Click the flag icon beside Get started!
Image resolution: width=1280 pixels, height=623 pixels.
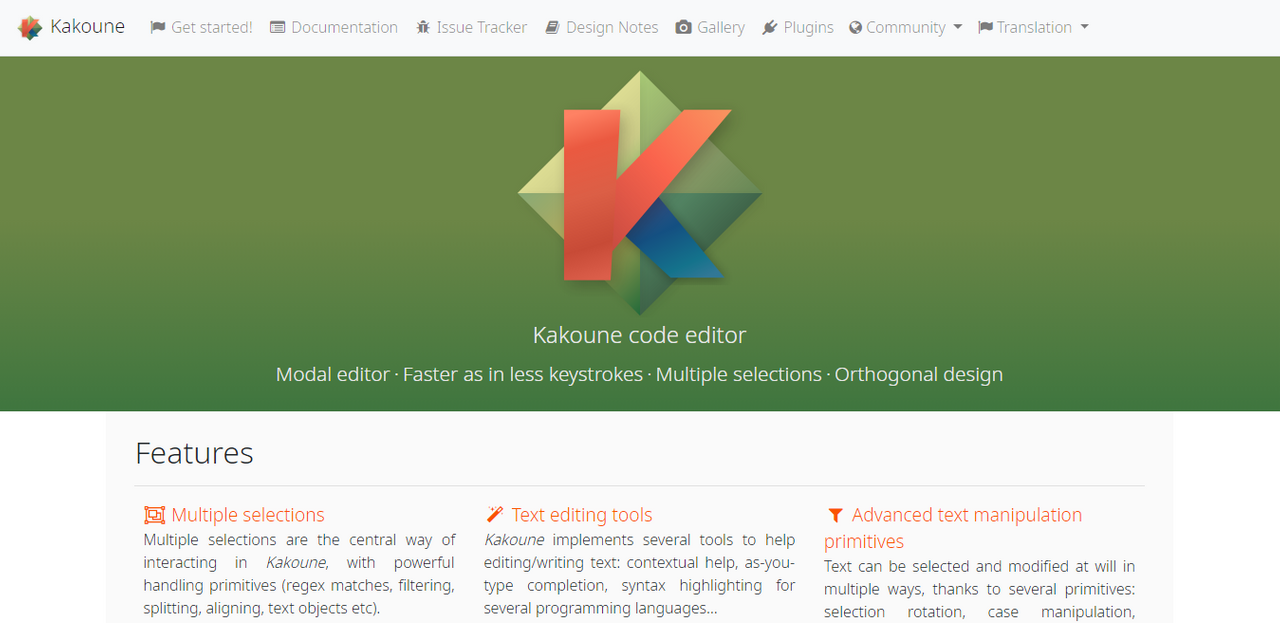(158, 28)
